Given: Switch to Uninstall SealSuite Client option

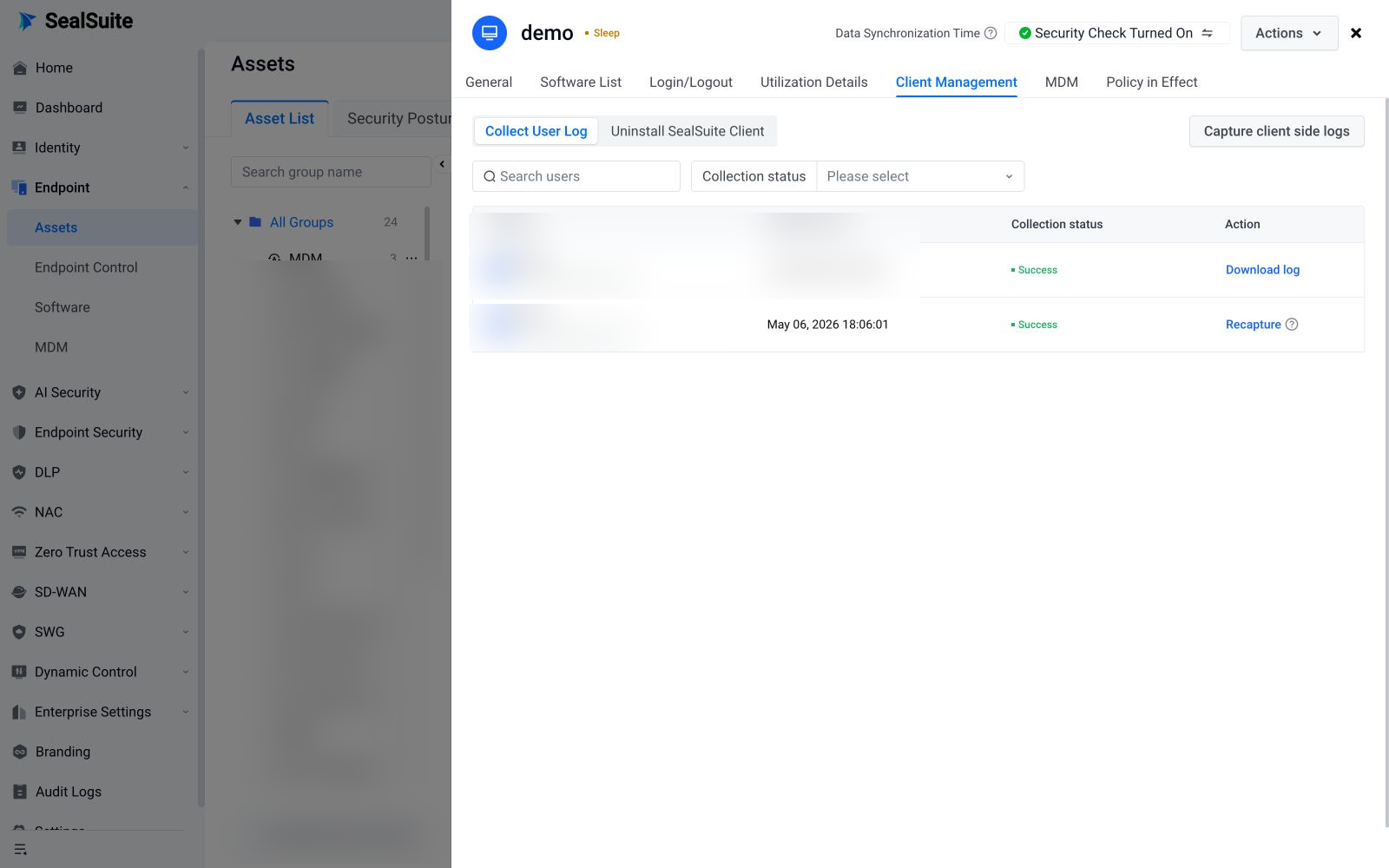Looking at the screenshot, I should [688, 131].
